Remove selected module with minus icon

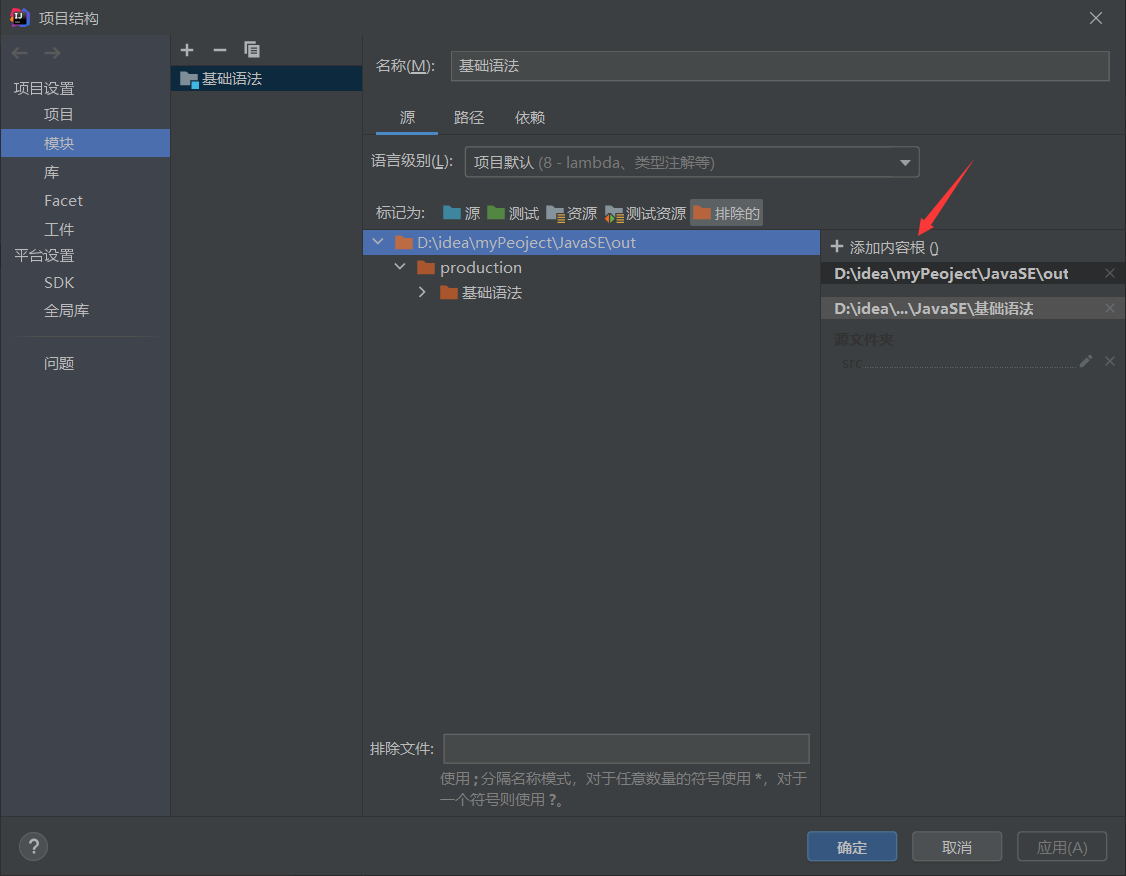(x=220, y=50)
